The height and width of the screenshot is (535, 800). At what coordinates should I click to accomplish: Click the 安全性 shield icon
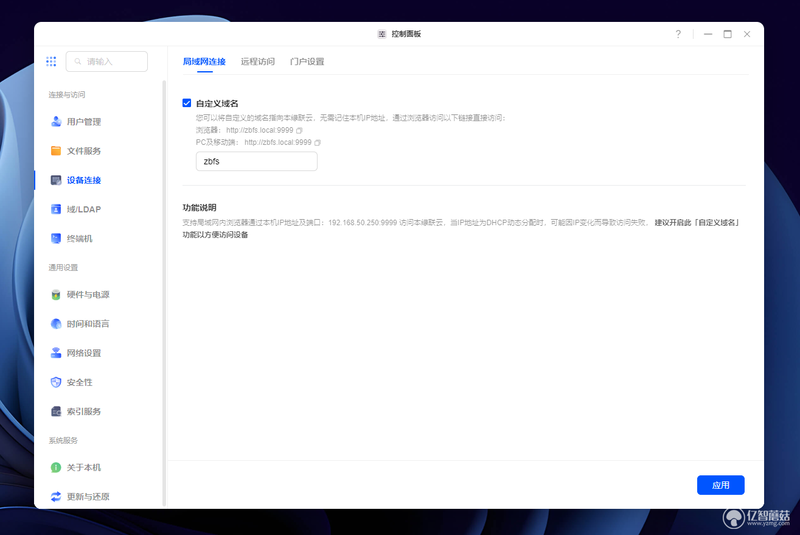56,382
